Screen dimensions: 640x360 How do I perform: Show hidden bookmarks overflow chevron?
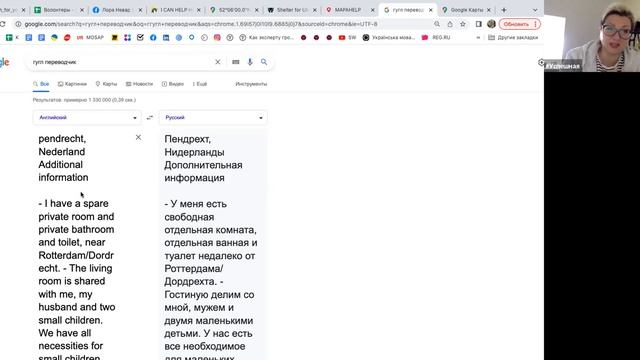478,38
